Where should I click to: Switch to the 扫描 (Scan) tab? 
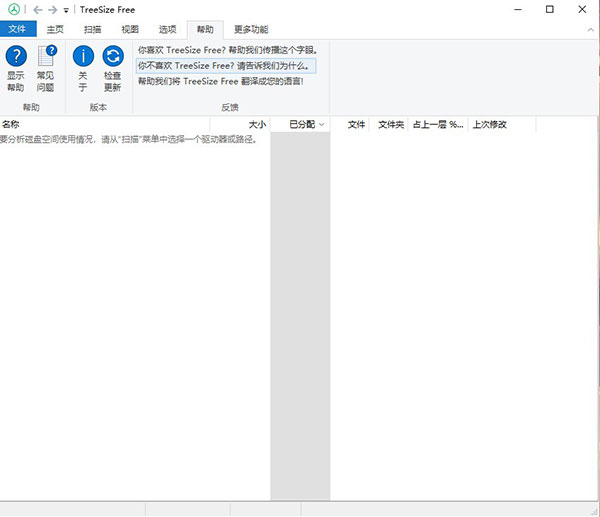click(93, 29)
